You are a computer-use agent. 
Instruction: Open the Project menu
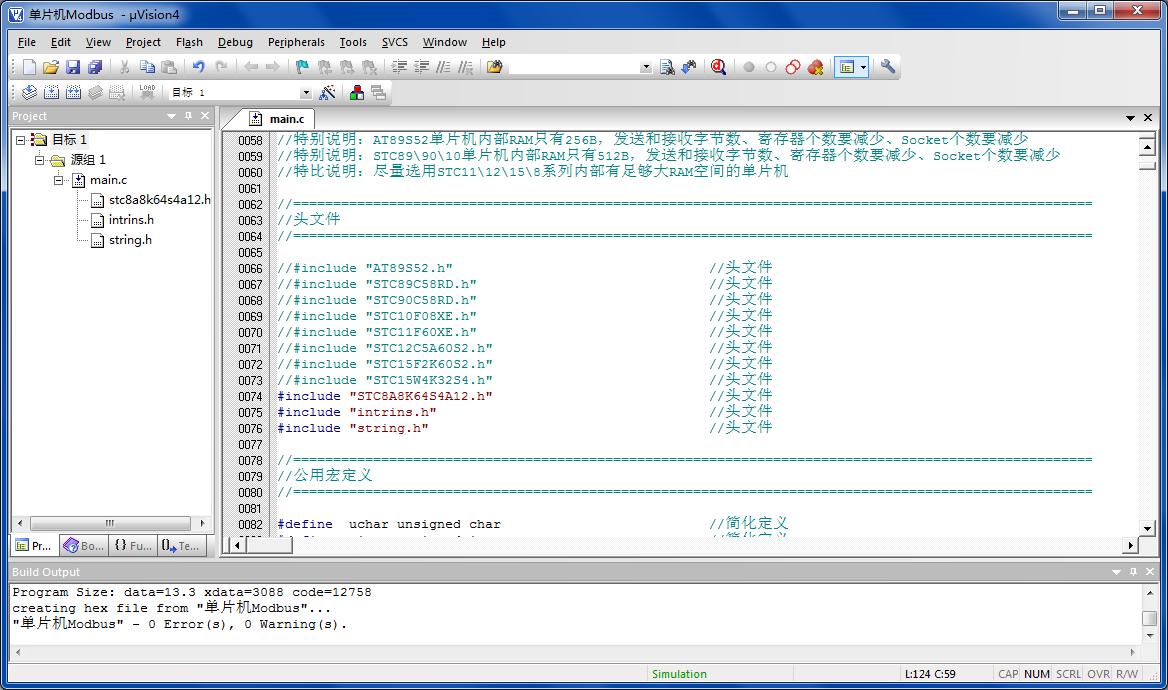[x=143, y=42]
